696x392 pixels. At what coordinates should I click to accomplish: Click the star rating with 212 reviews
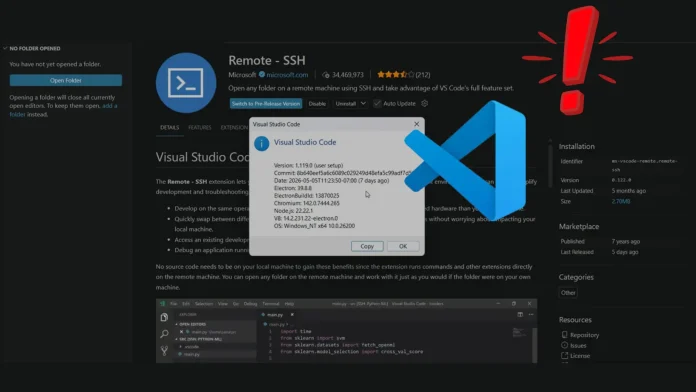tap(403, 75)
